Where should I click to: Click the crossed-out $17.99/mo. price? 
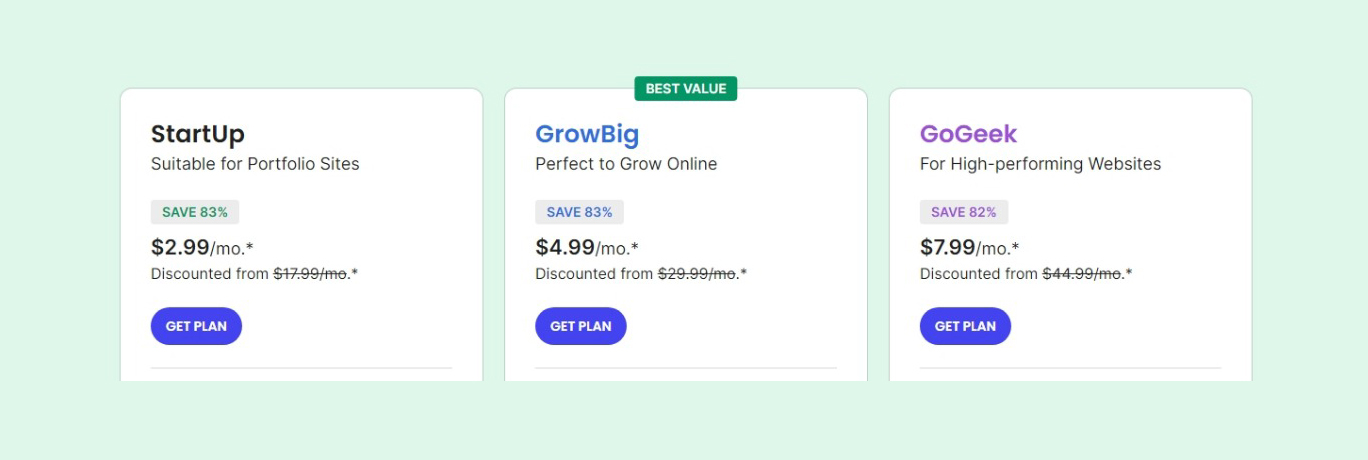coord(312,274)
